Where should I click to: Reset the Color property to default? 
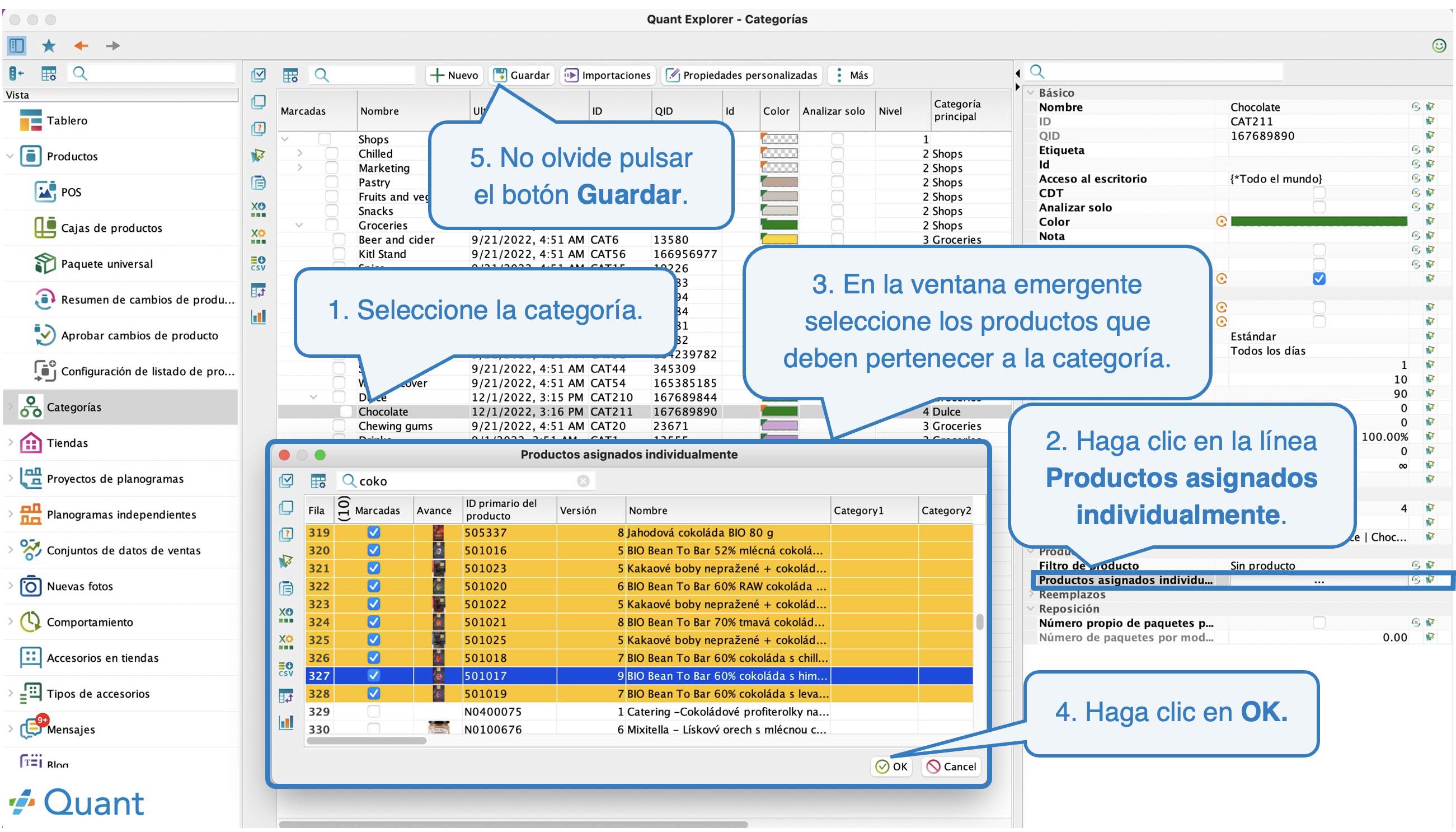pos(1220,222)
